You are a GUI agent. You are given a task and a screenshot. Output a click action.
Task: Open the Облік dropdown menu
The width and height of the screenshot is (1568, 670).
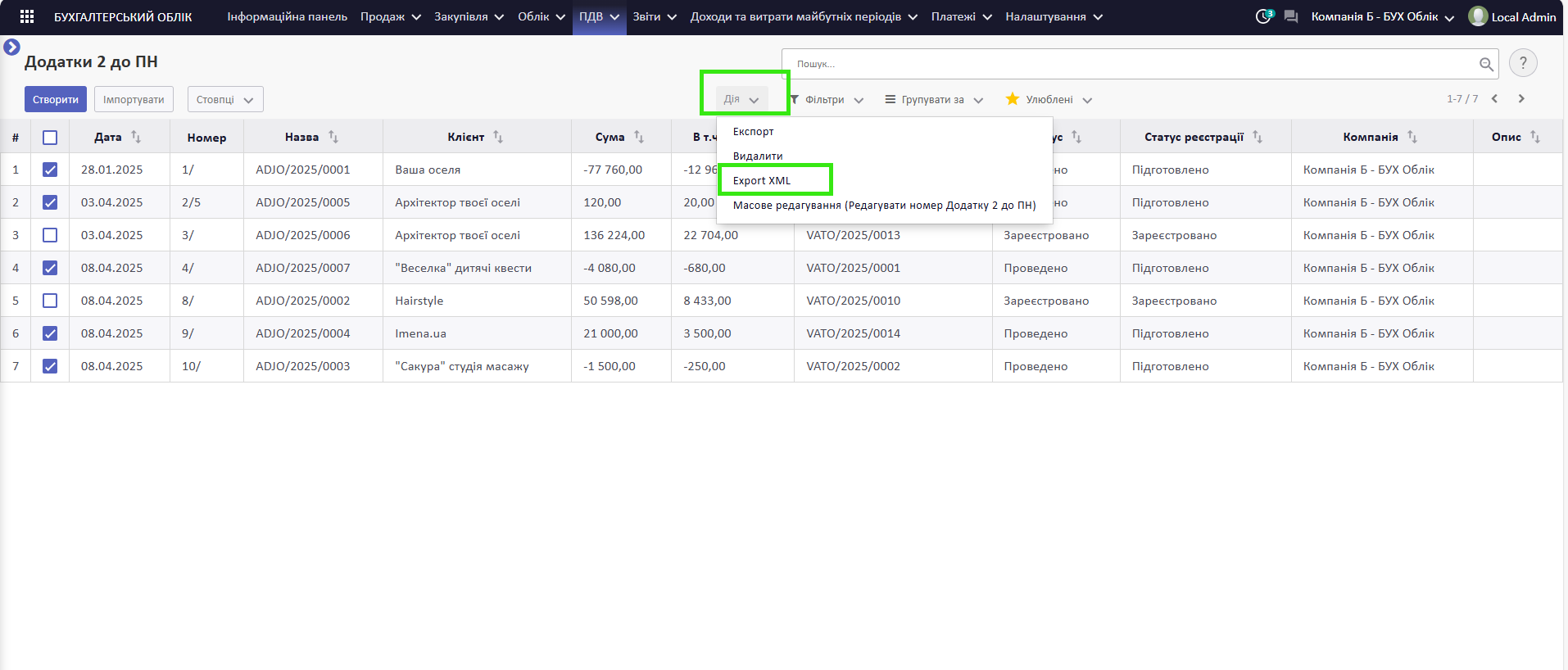tap(542, 16)
